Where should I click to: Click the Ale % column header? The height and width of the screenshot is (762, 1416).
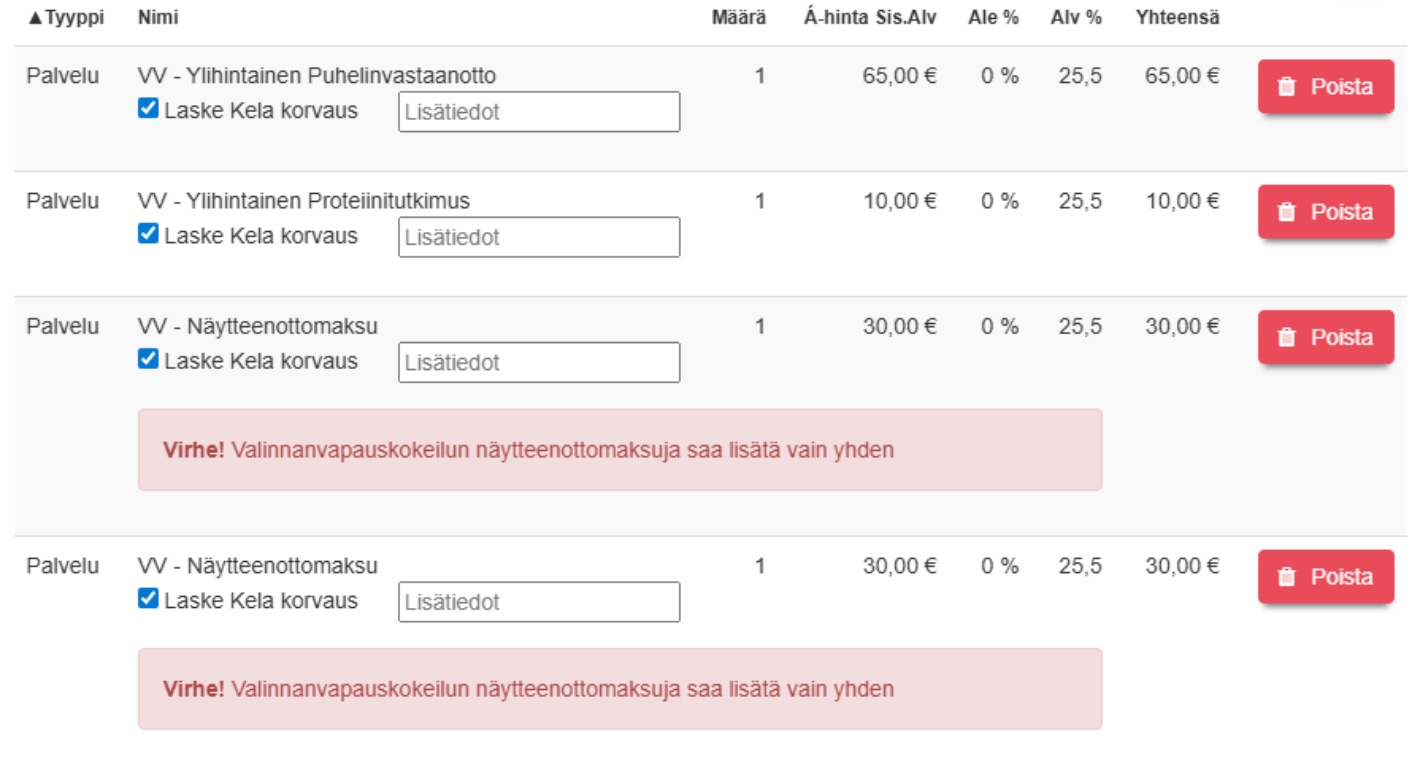(x=993, y=18)
